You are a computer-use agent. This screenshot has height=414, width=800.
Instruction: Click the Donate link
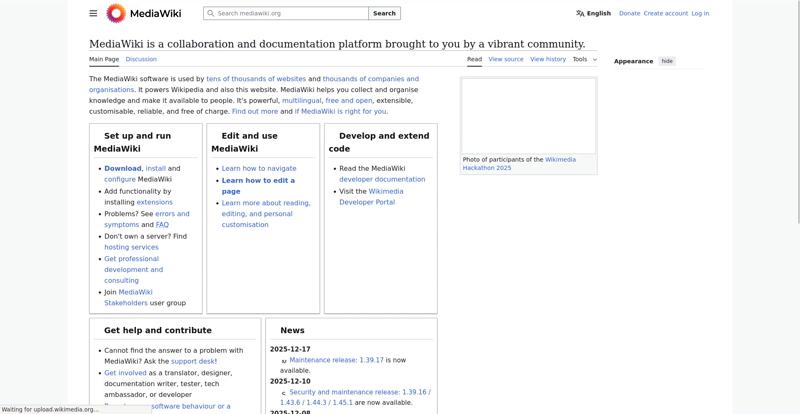click(629, 13)
